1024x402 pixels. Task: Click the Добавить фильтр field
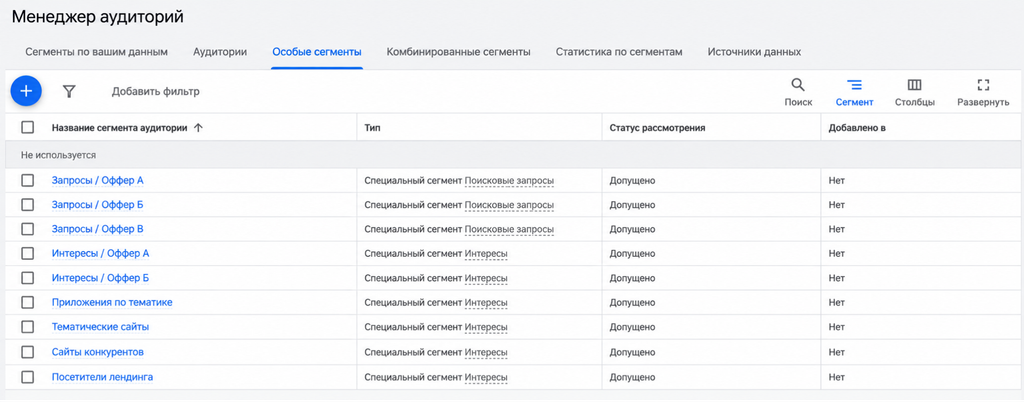point(155,91)
